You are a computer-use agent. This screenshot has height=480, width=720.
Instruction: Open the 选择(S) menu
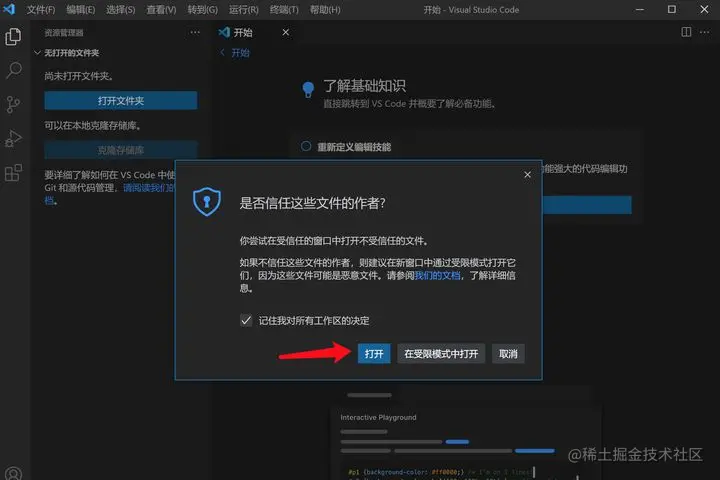[120, 9]
